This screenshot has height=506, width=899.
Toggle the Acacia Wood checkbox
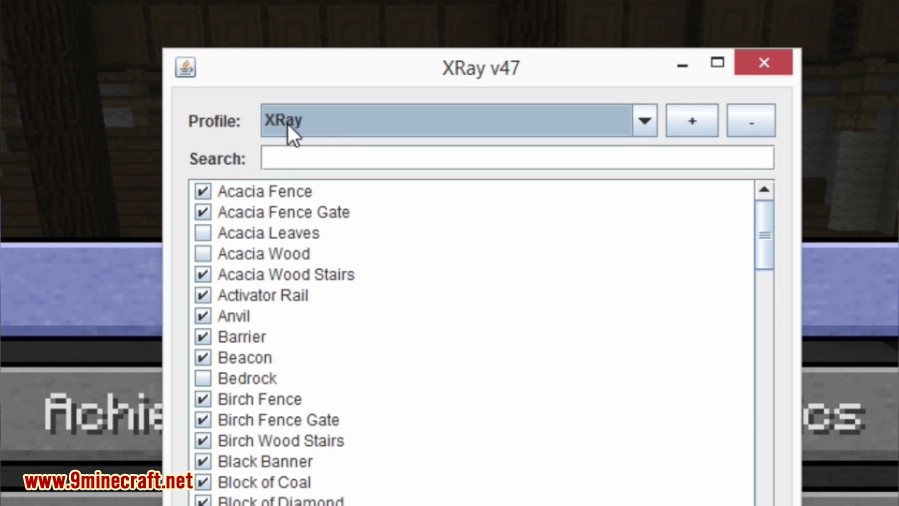coord(203,254)
